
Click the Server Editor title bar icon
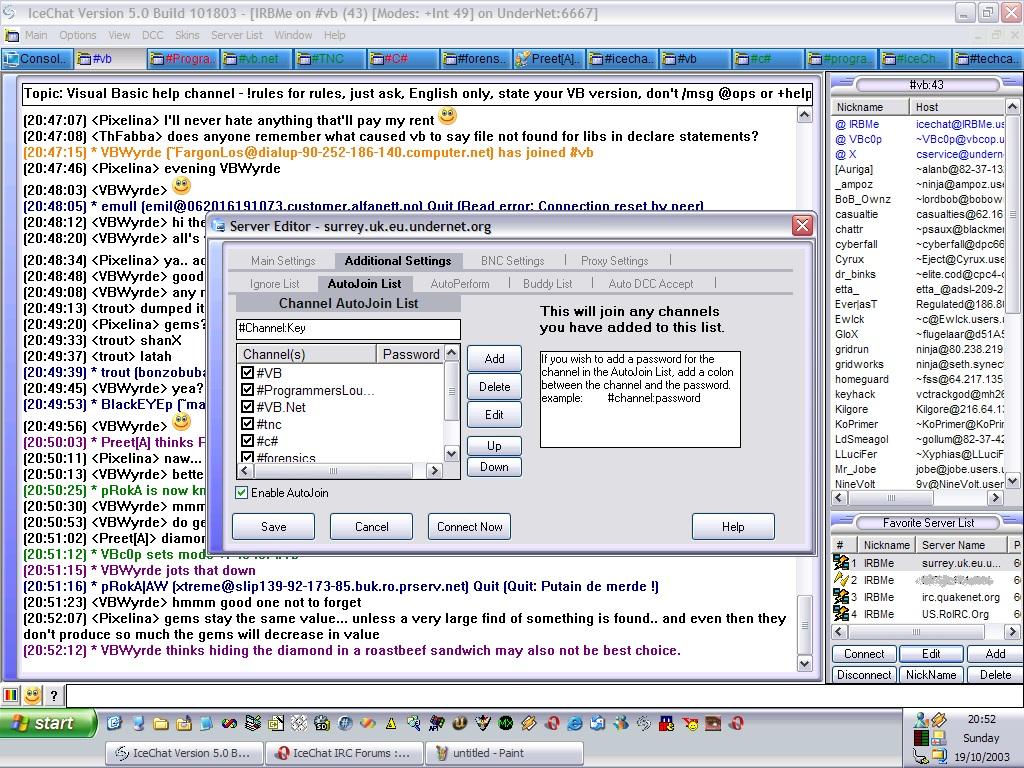point(219,226)
